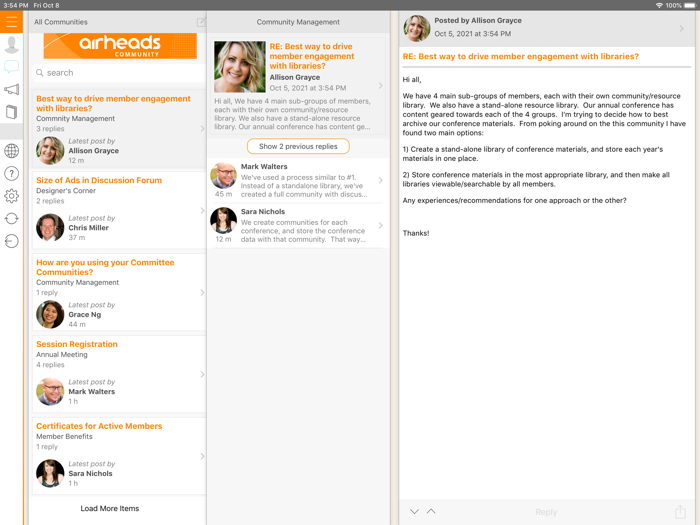The height and width of the screenshot is (525, 700).
Task: Open the orange hamburger menu
Action: (x=11, y=21)
